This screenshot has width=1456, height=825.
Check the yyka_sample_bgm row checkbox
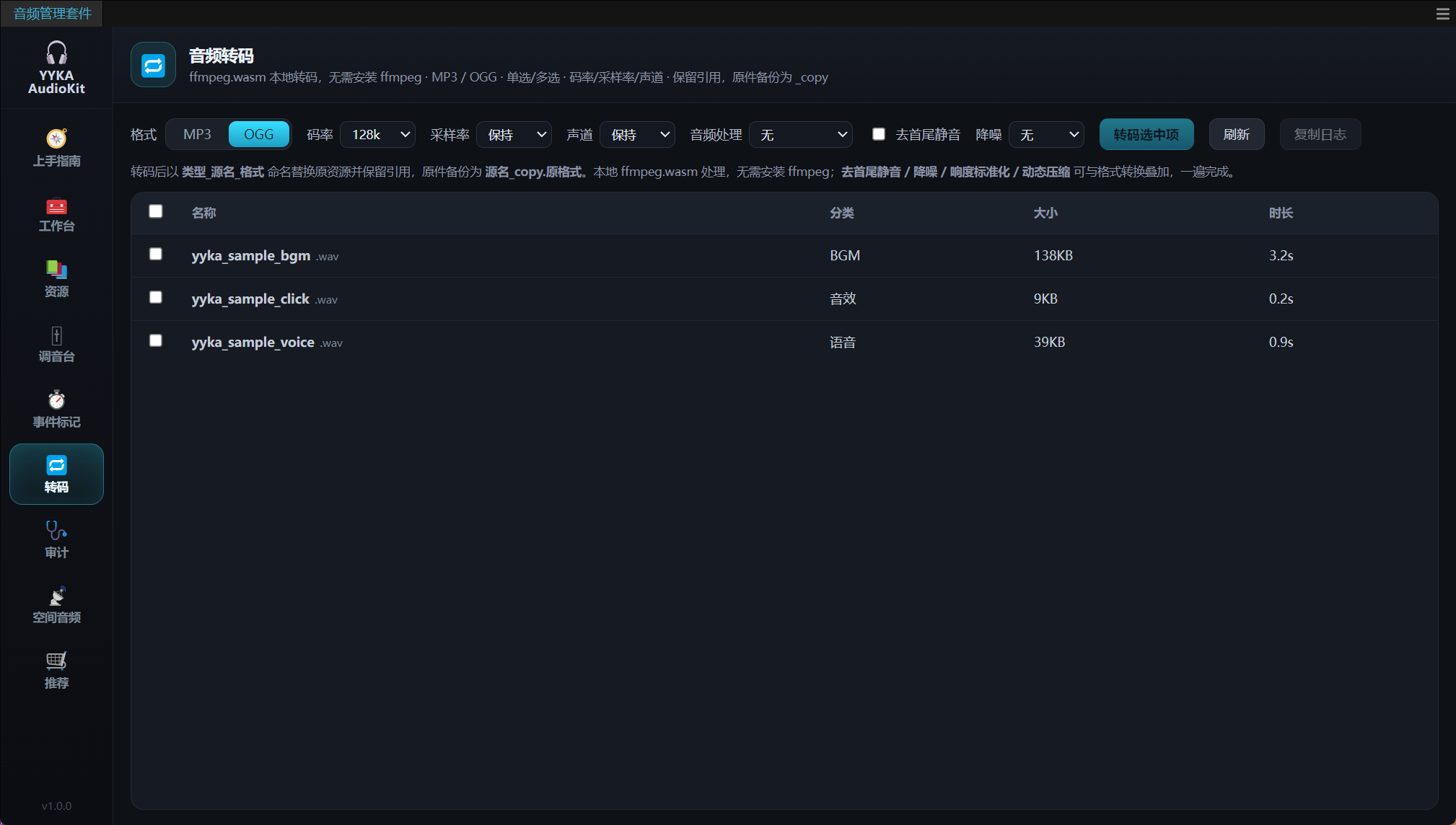point(156,254)
